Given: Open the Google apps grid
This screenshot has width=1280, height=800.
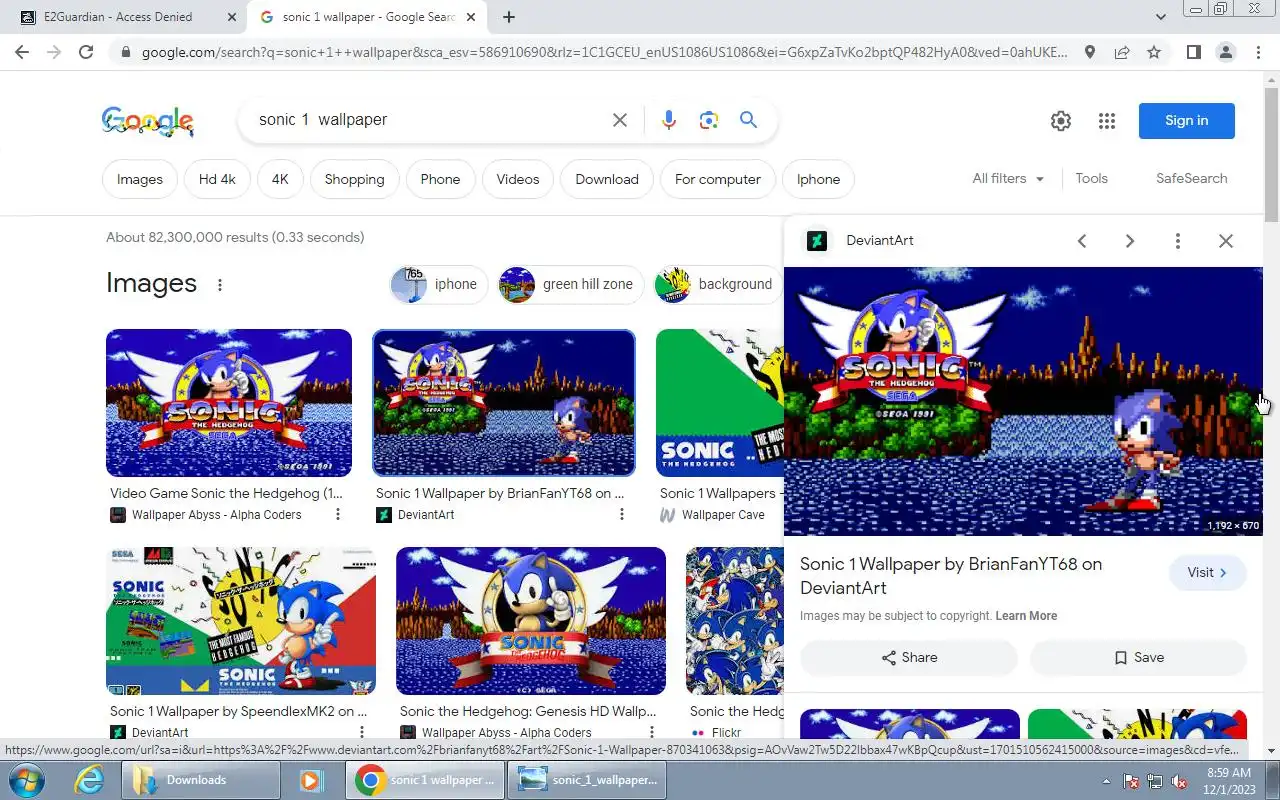Looking at the screenshot, I should [1106, 121].
